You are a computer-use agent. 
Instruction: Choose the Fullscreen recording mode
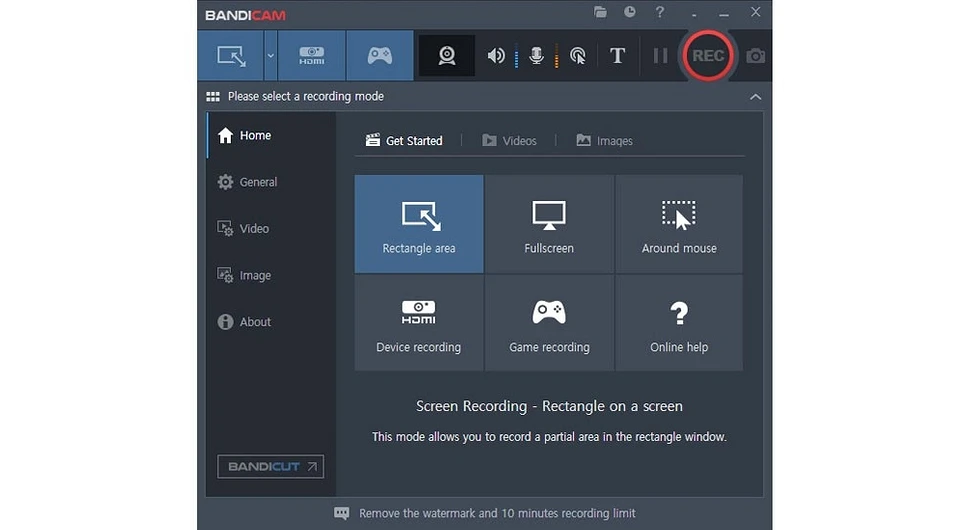[x=549, y=224]
